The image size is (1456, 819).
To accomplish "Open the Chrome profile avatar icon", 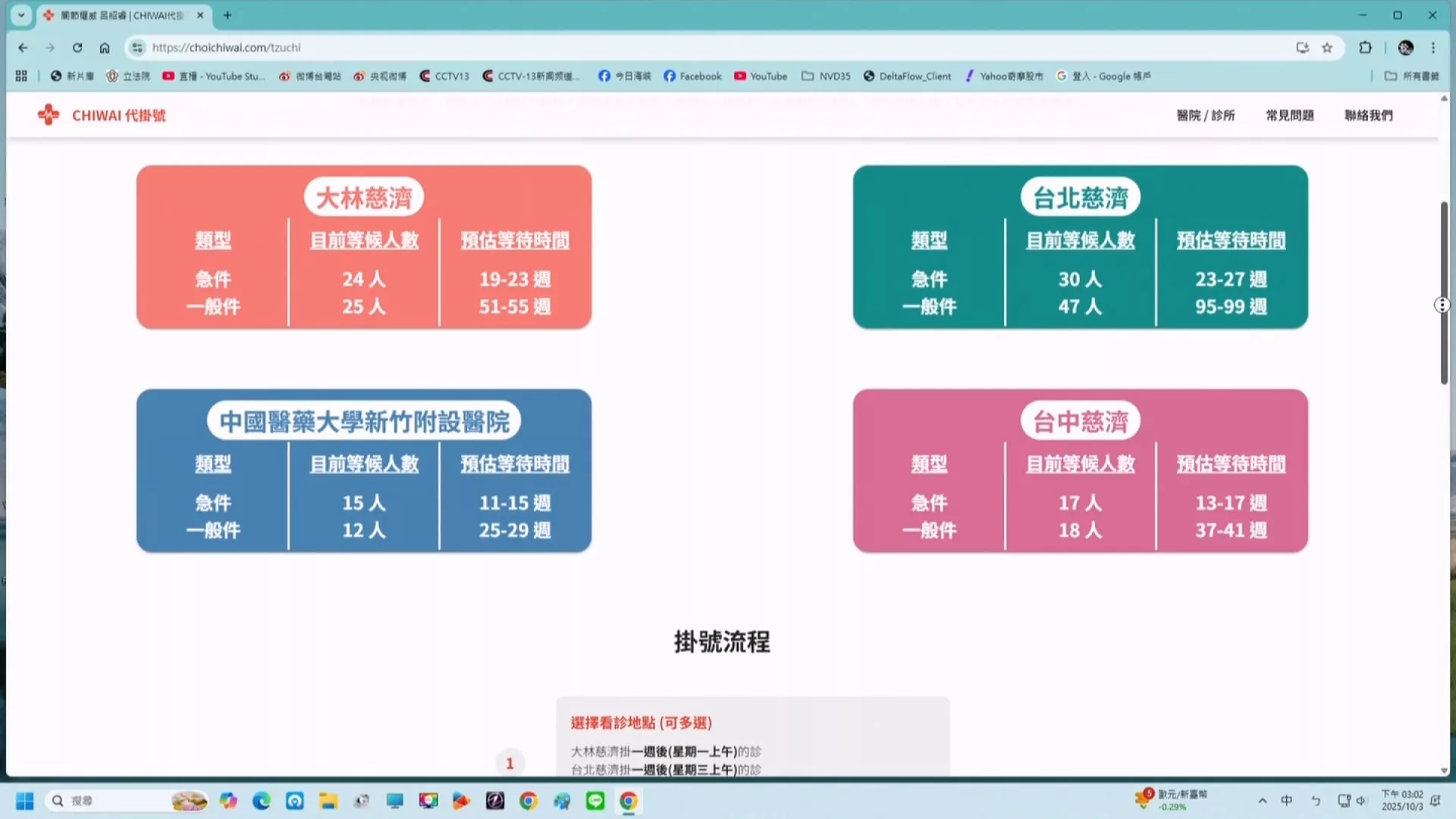I will [1405, 48].
